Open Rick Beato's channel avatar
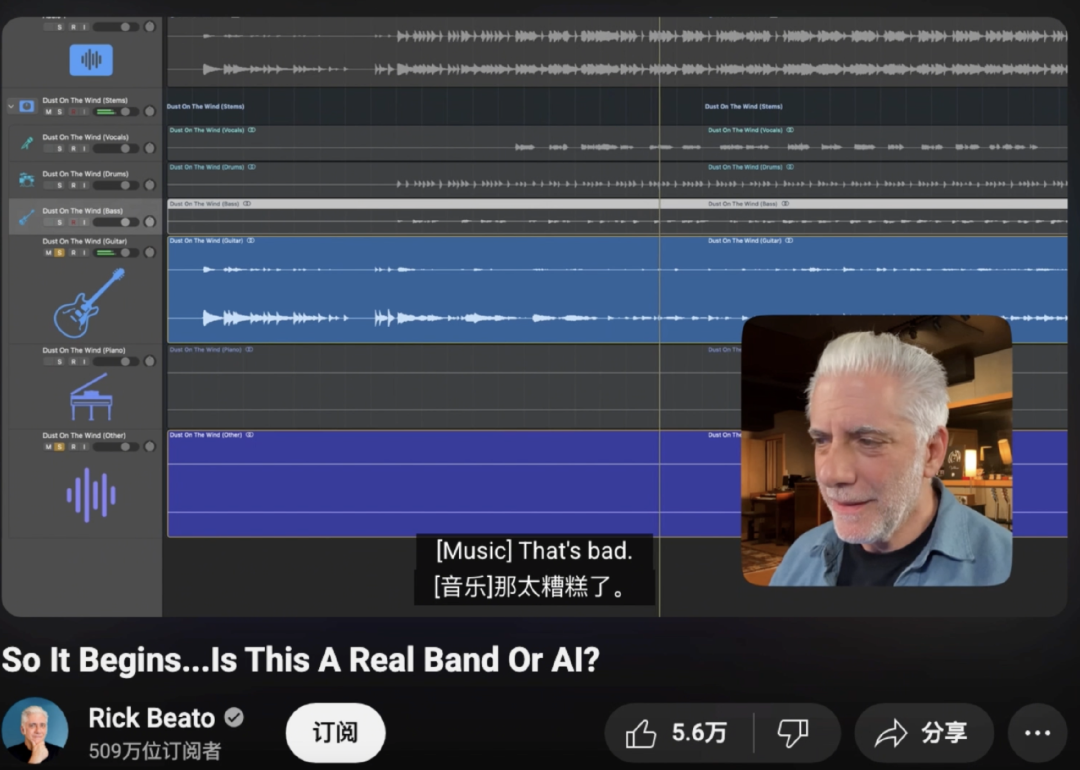The height and width of the screenshot is (770, 1080). (x=34, y=731)
